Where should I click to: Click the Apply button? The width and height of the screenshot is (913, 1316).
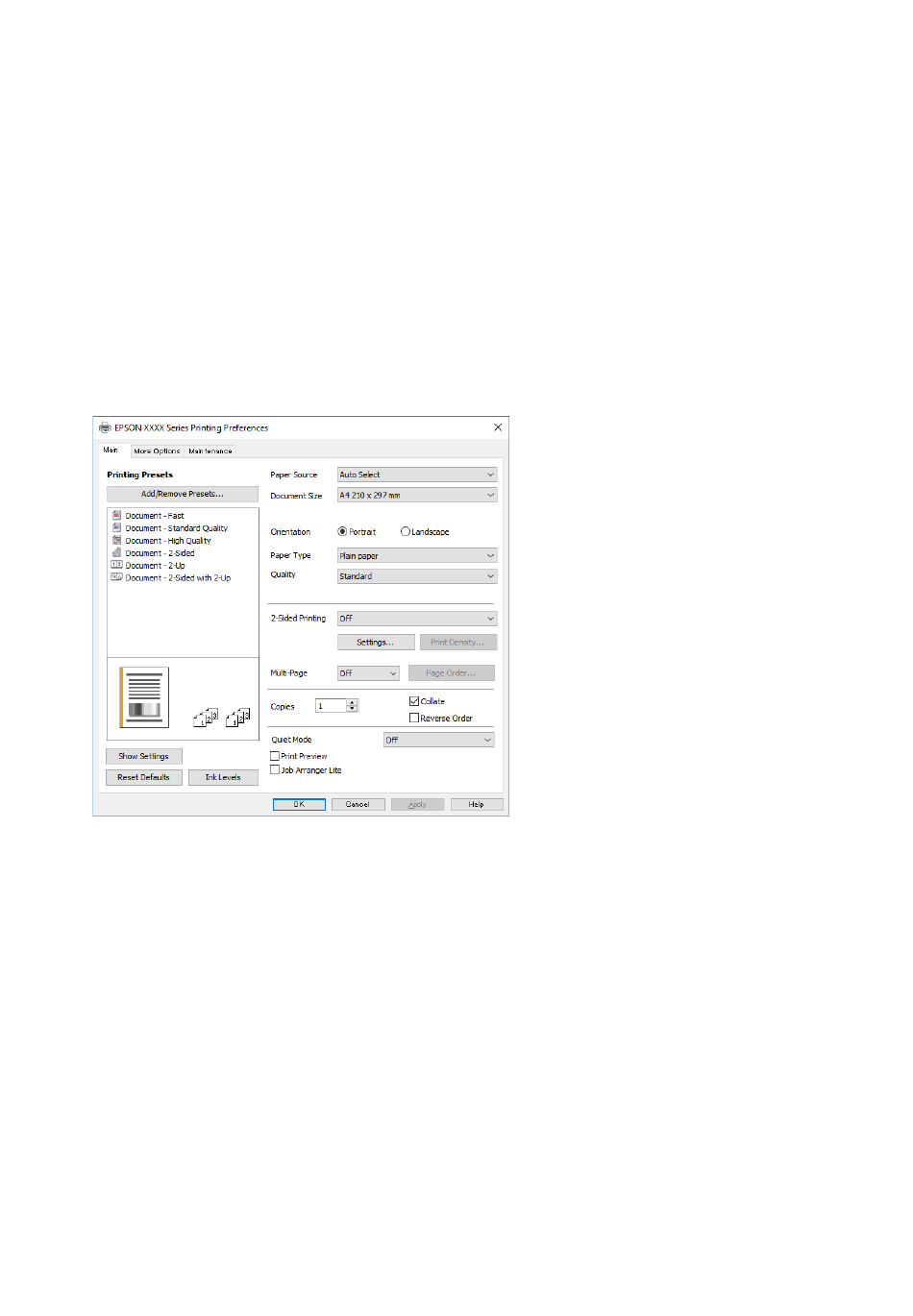[x=417, y=804]
